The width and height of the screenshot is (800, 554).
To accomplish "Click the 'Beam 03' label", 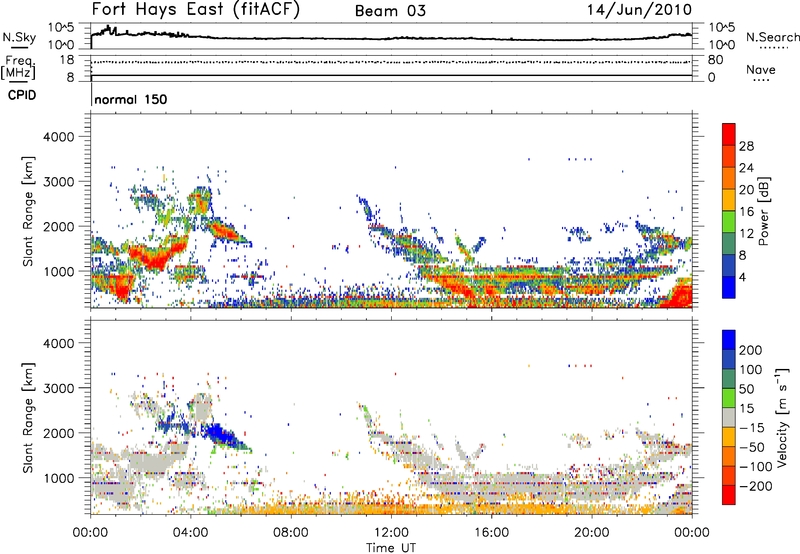I will pyautogui.click(x=390, y=11).
